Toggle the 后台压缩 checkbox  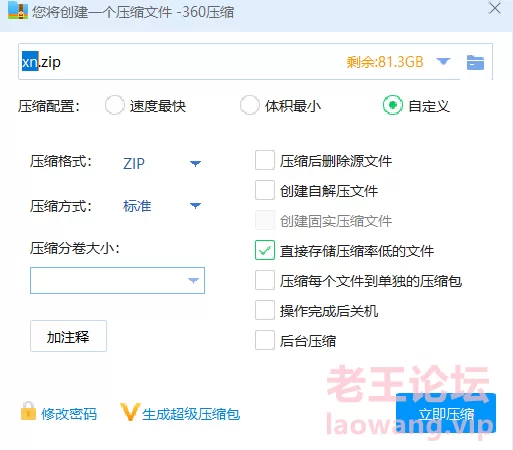265,340
